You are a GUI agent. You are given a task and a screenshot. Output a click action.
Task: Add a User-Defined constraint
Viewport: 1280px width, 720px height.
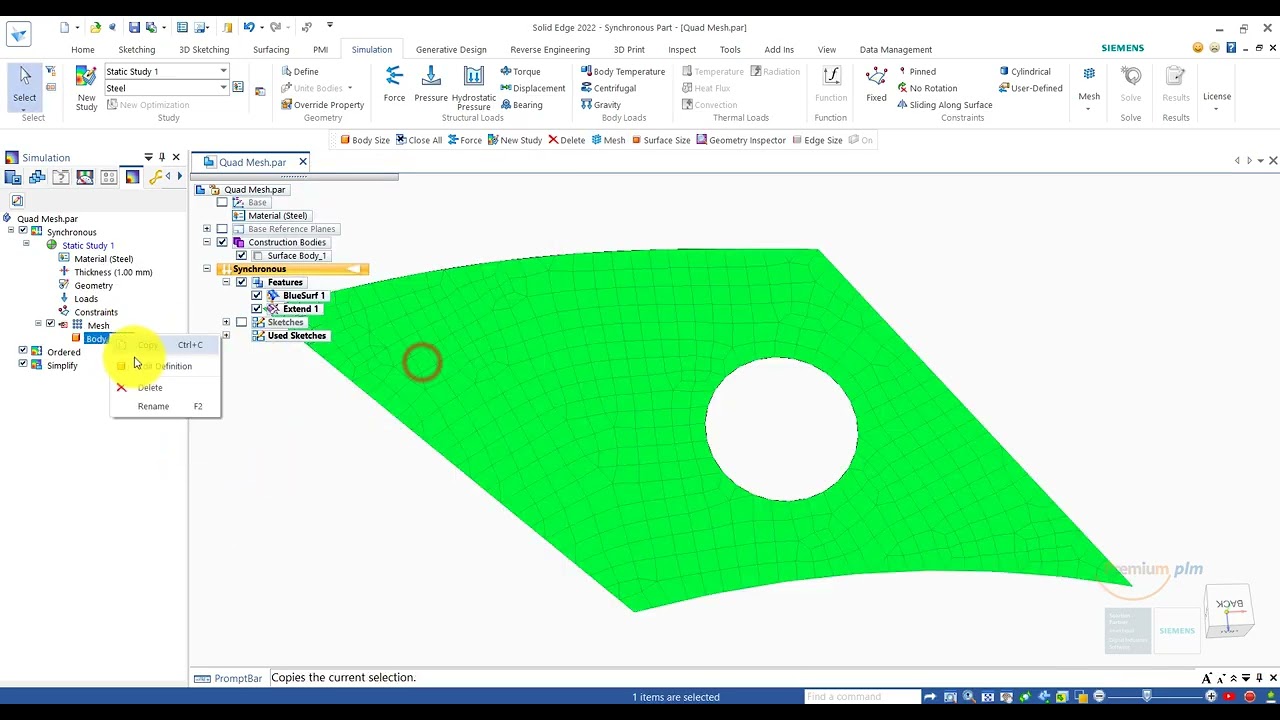coord(1030,88)
